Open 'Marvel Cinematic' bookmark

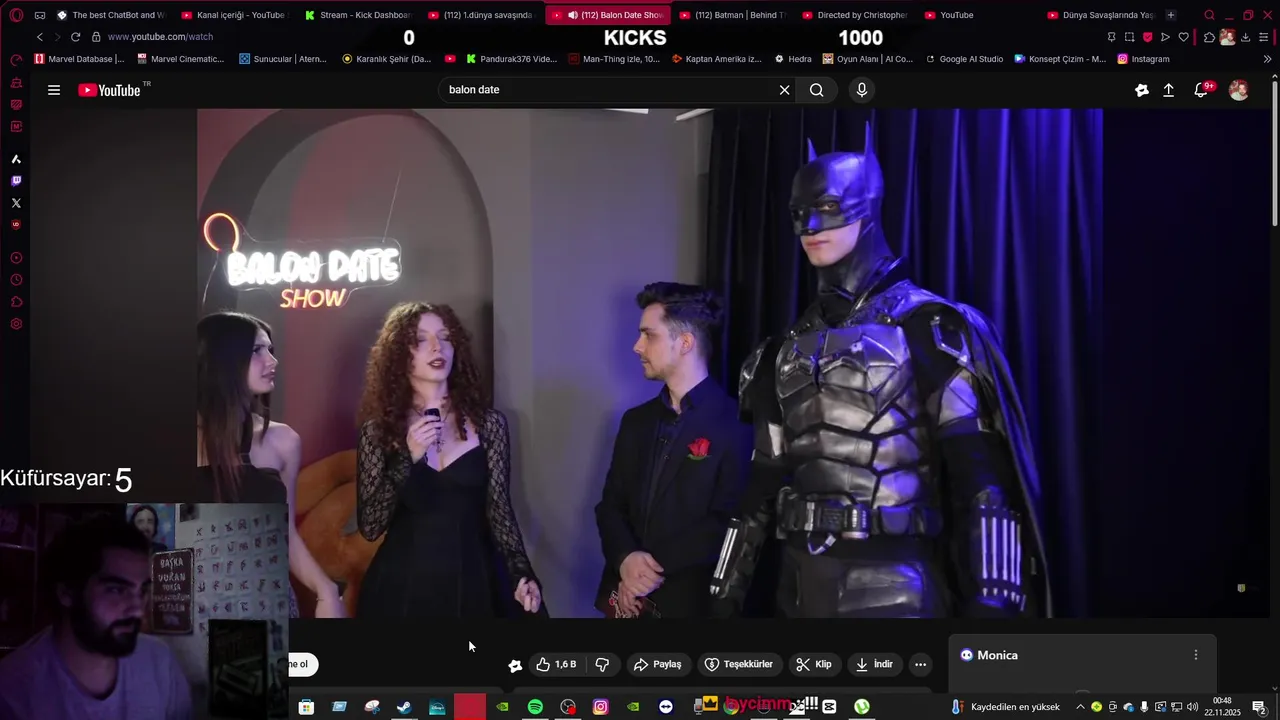point(181,59)
